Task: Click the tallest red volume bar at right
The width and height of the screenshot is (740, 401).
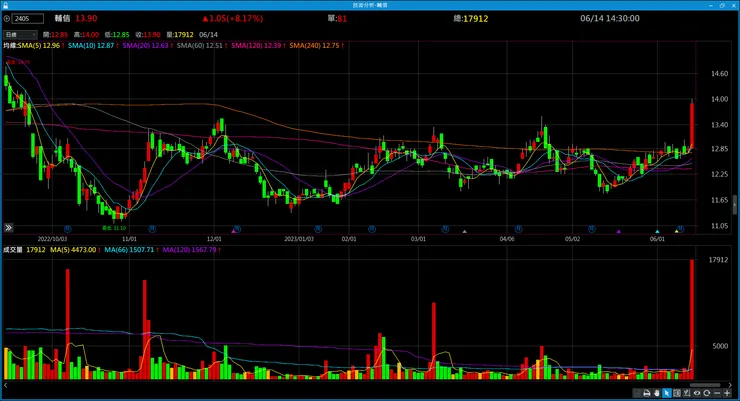Action: (692, 319)
